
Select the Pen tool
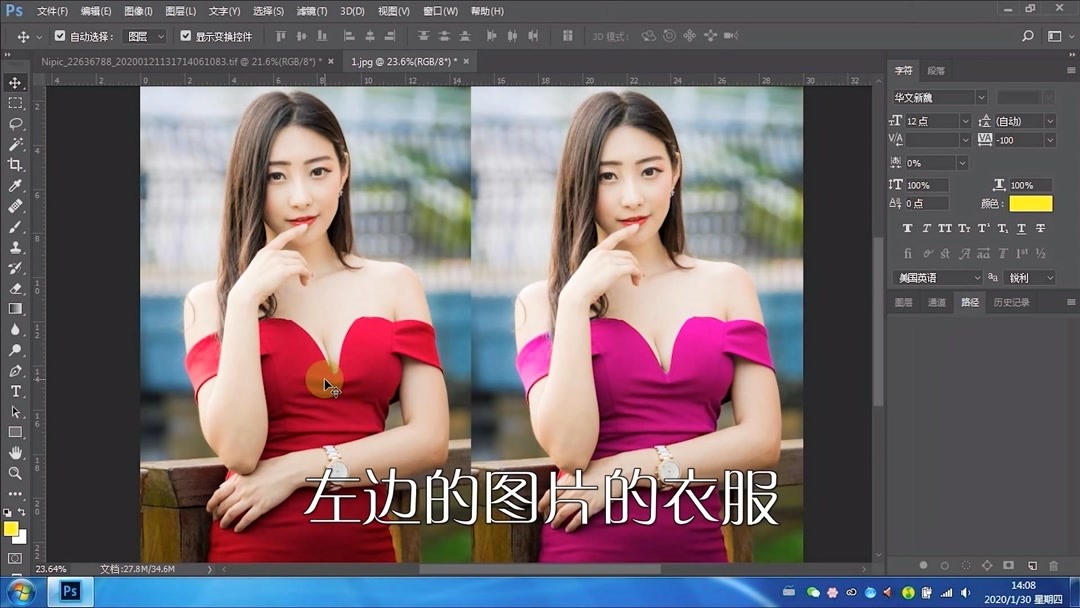coord(15,369)
